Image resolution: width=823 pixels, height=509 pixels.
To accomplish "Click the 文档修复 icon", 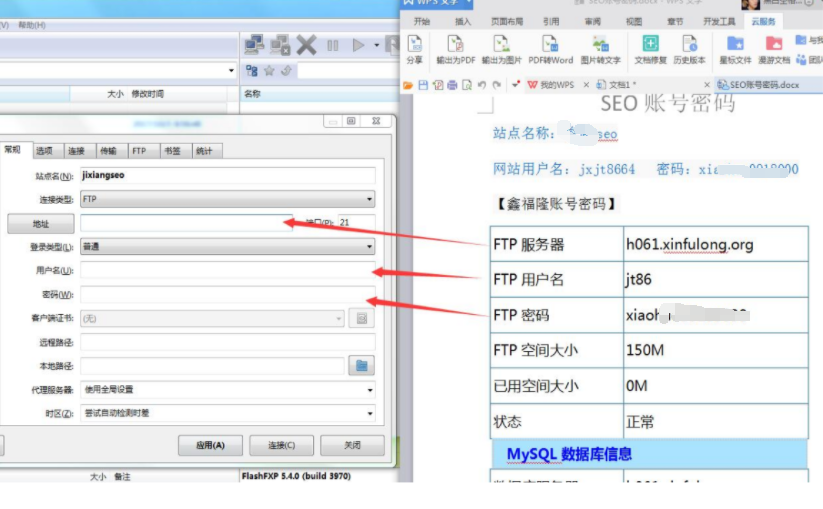I will (x=650, y=49).
